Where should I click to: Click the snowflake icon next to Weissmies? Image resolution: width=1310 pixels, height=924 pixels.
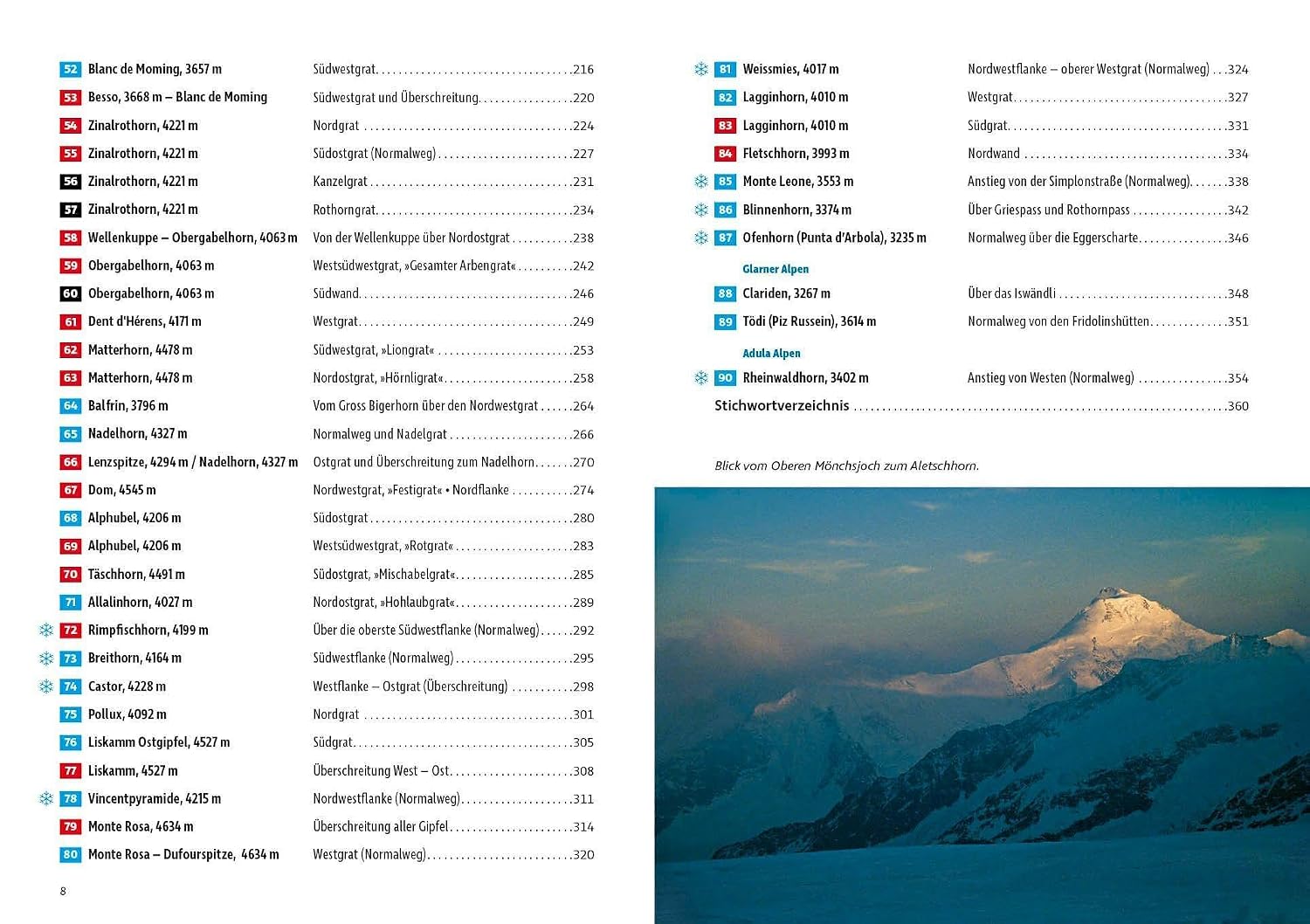[x=701, y=69]
